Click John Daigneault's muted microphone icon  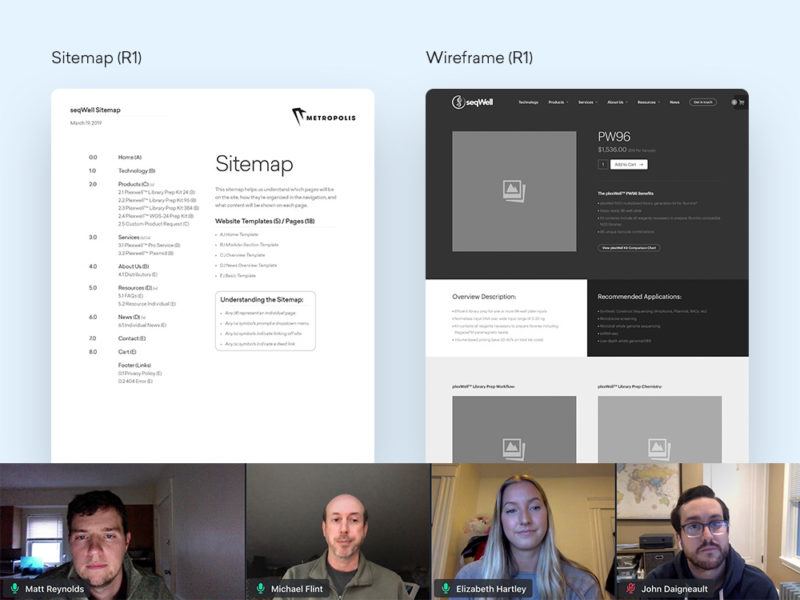pyautogui.click(x=631, y=589)
